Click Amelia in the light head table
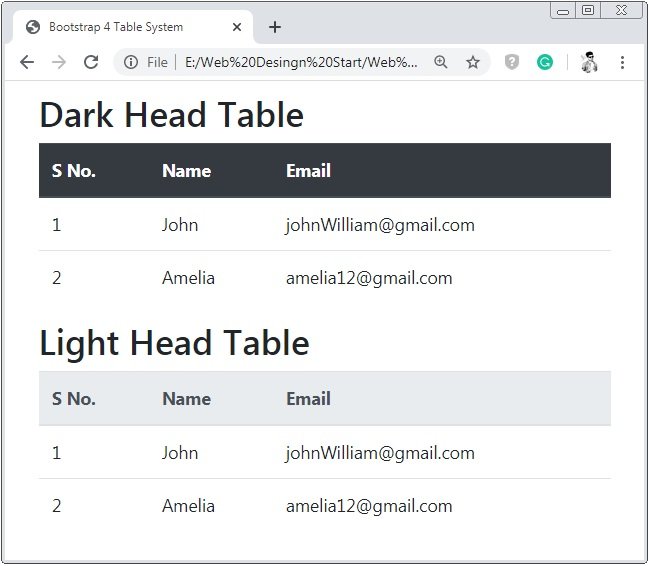This screenshot has height=566, width=648. coord(188,506)
